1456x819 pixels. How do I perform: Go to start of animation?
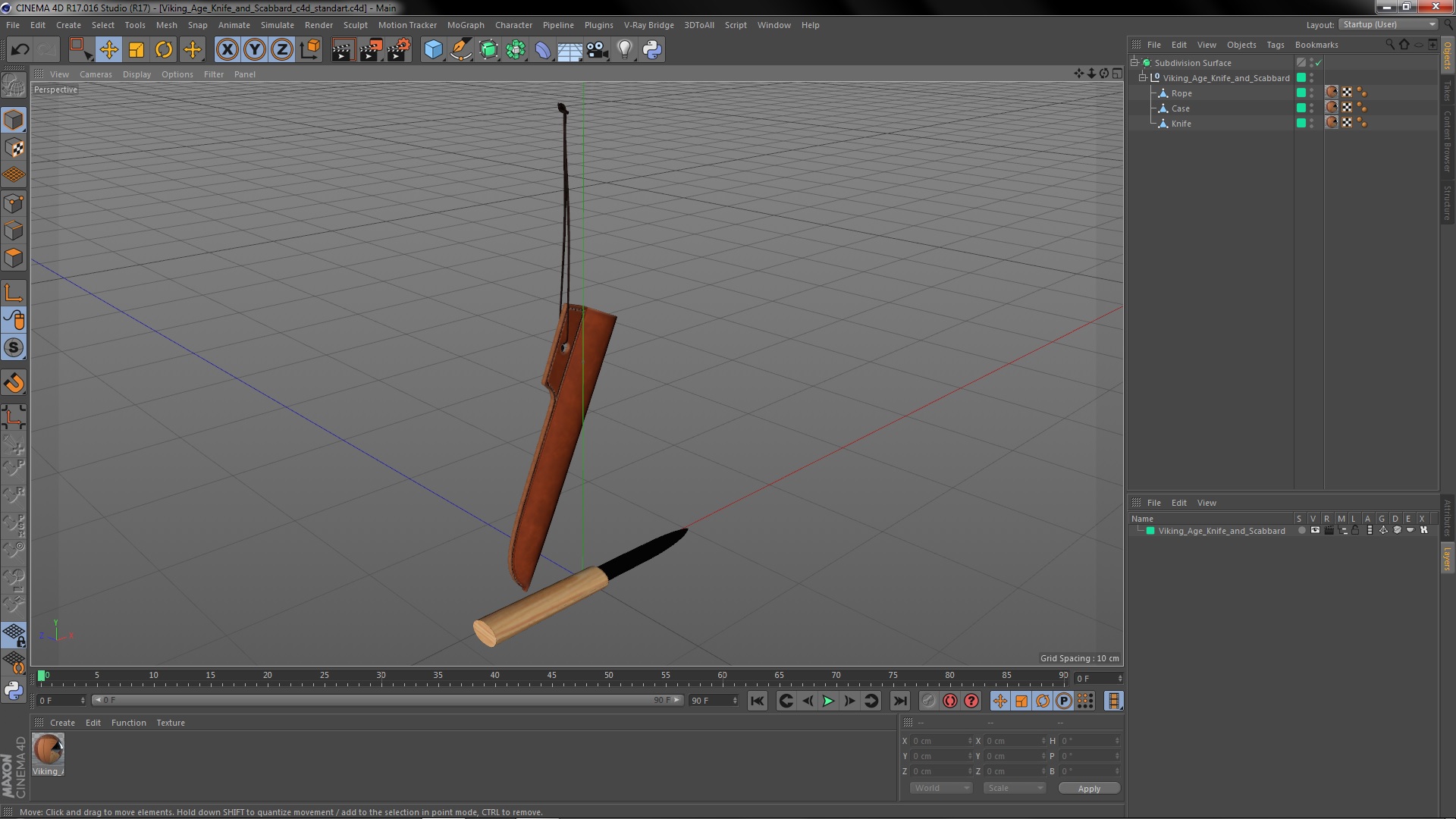[x=757, y=701]
